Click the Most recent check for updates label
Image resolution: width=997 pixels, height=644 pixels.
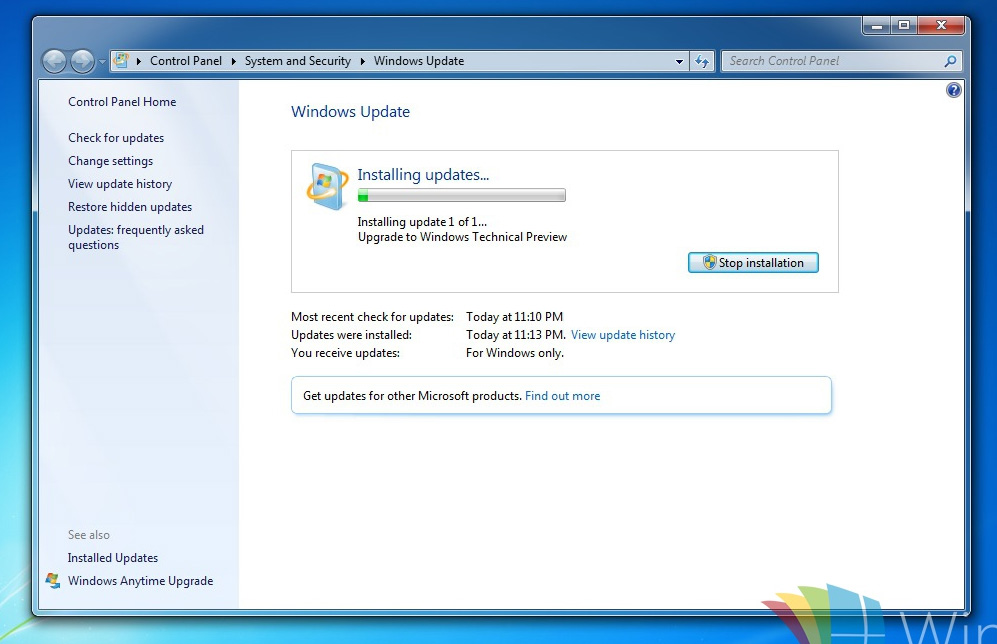point(373,317)
